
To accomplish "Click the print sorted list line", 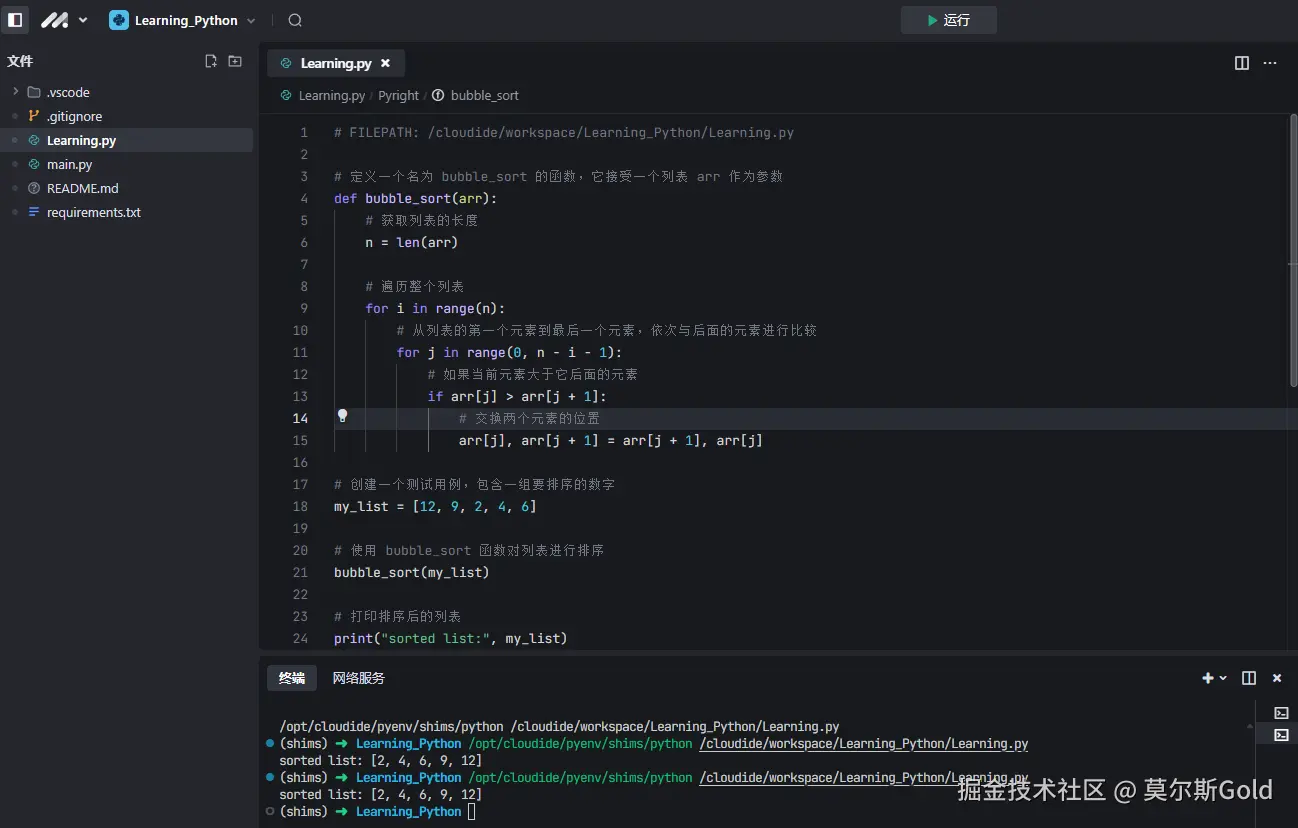I will [x=450, y=638].
